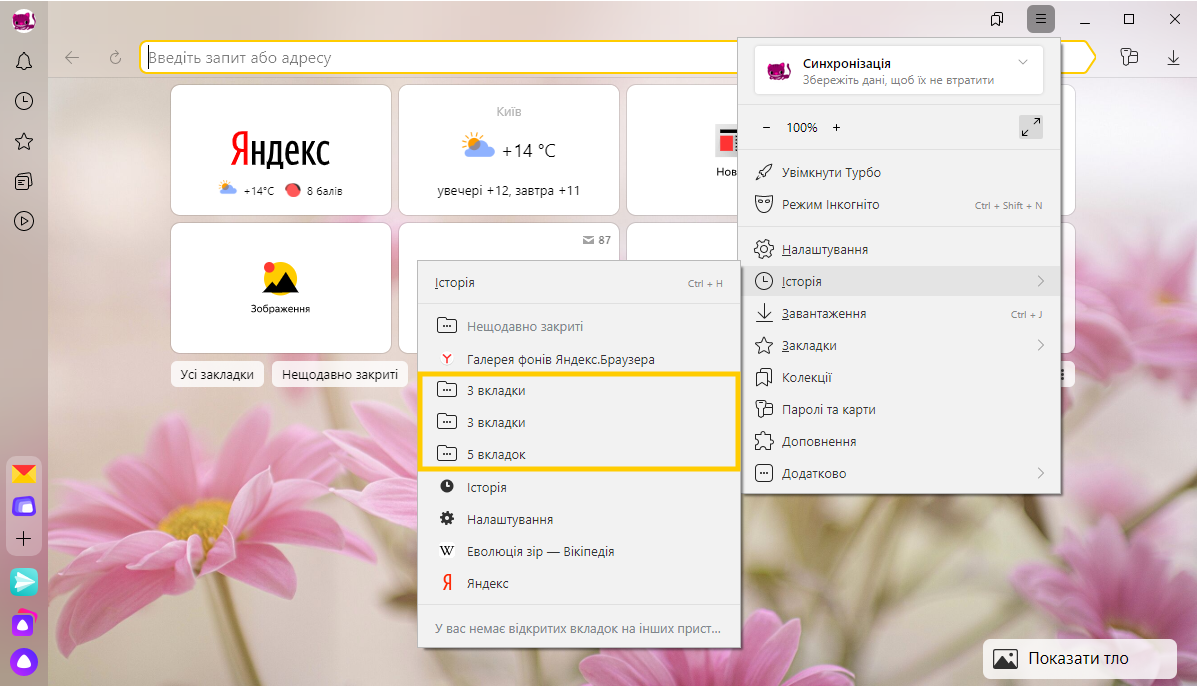Toggle the hamburger main menu button
Viewport: 1198px width, 686px height.
pyautogui.click(x=1041, y=19)
